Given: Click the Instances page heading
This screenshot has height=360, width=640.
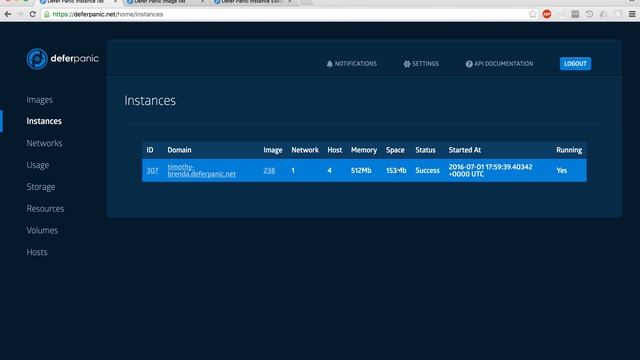Looking at the screenshot, I should [x=150, y=100].
